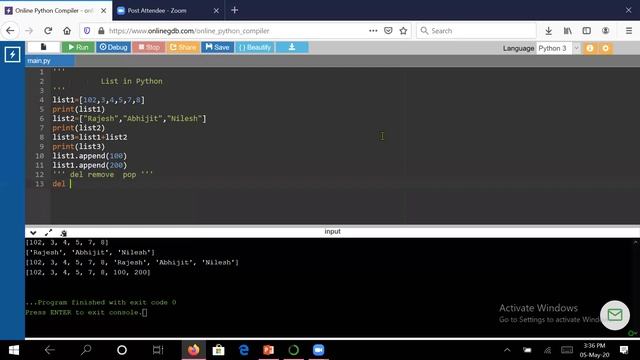
Task: Close the Online Python Compiler tab
Action: coord(104,11)
